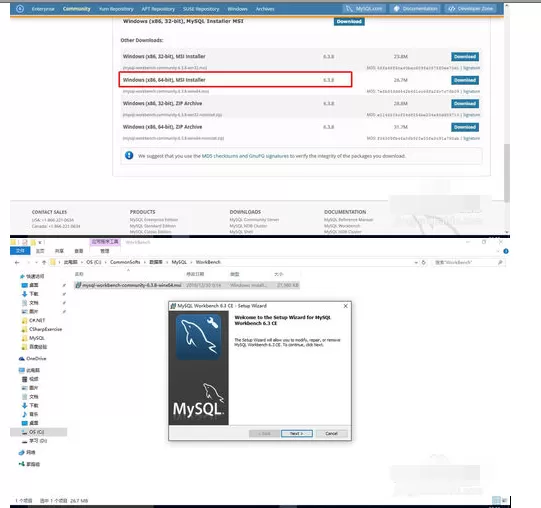Click the Developer Zone button in header
Screen dimensions: 541x508
(471, 9)
